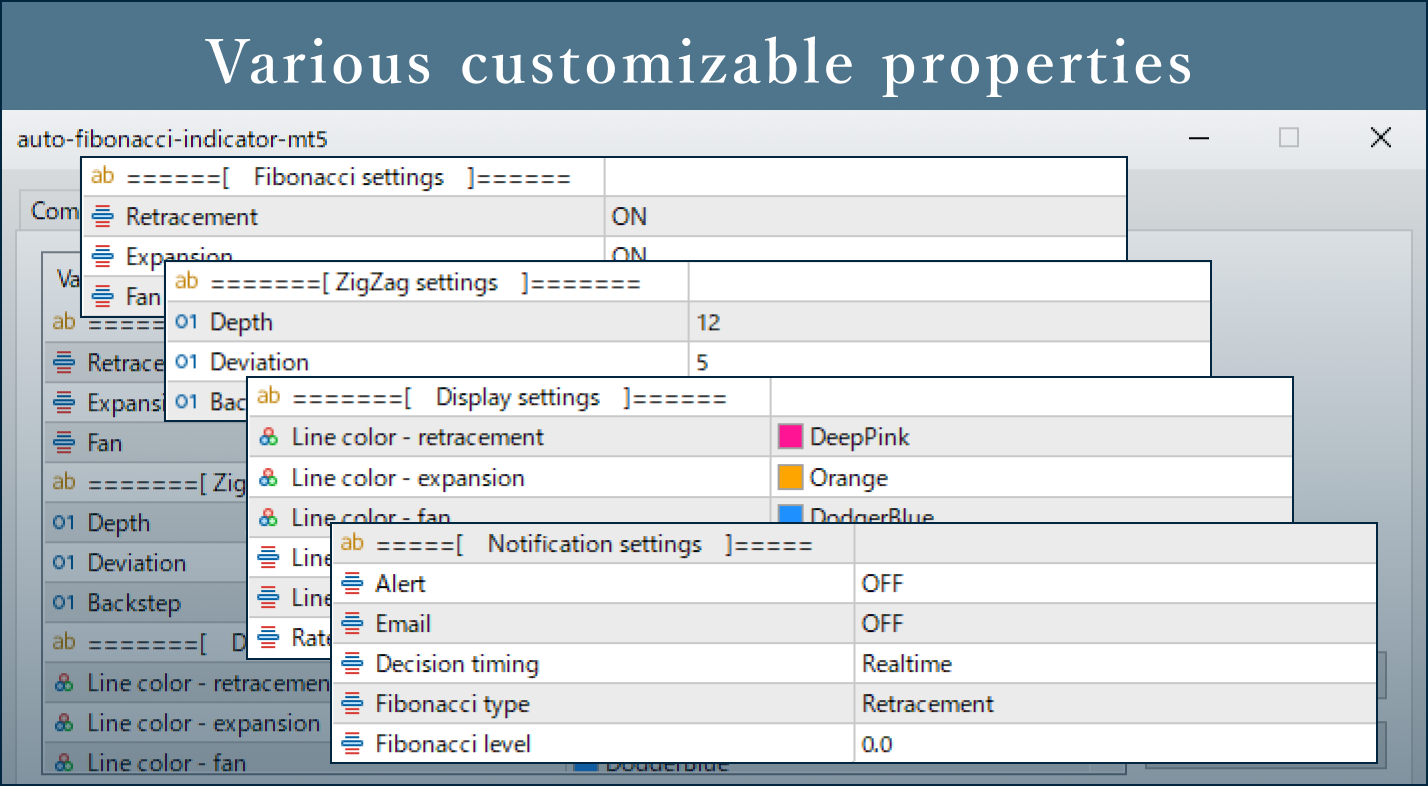This screenshot has width=1428, height=786.
Task: Pick the DodgerBlue swatch in the Display settings panel
Action: click(790, 515)
